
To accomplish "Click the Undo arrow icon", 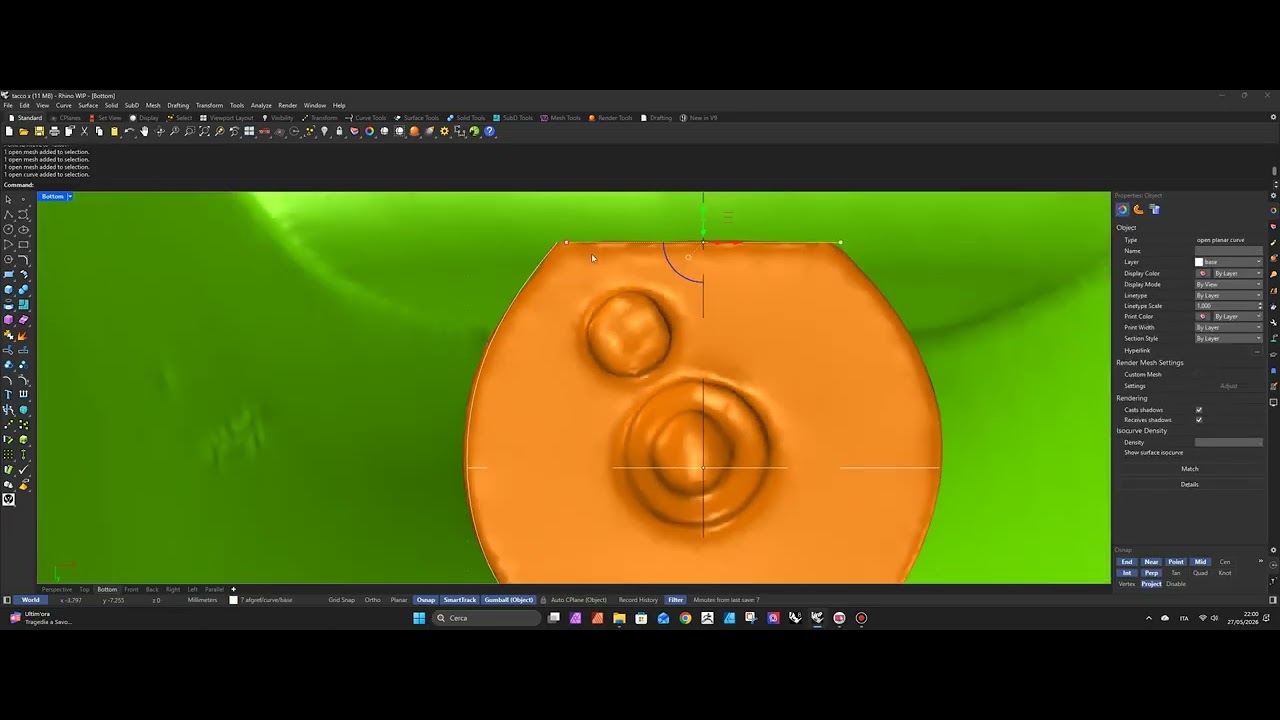I will pos(129,131).
